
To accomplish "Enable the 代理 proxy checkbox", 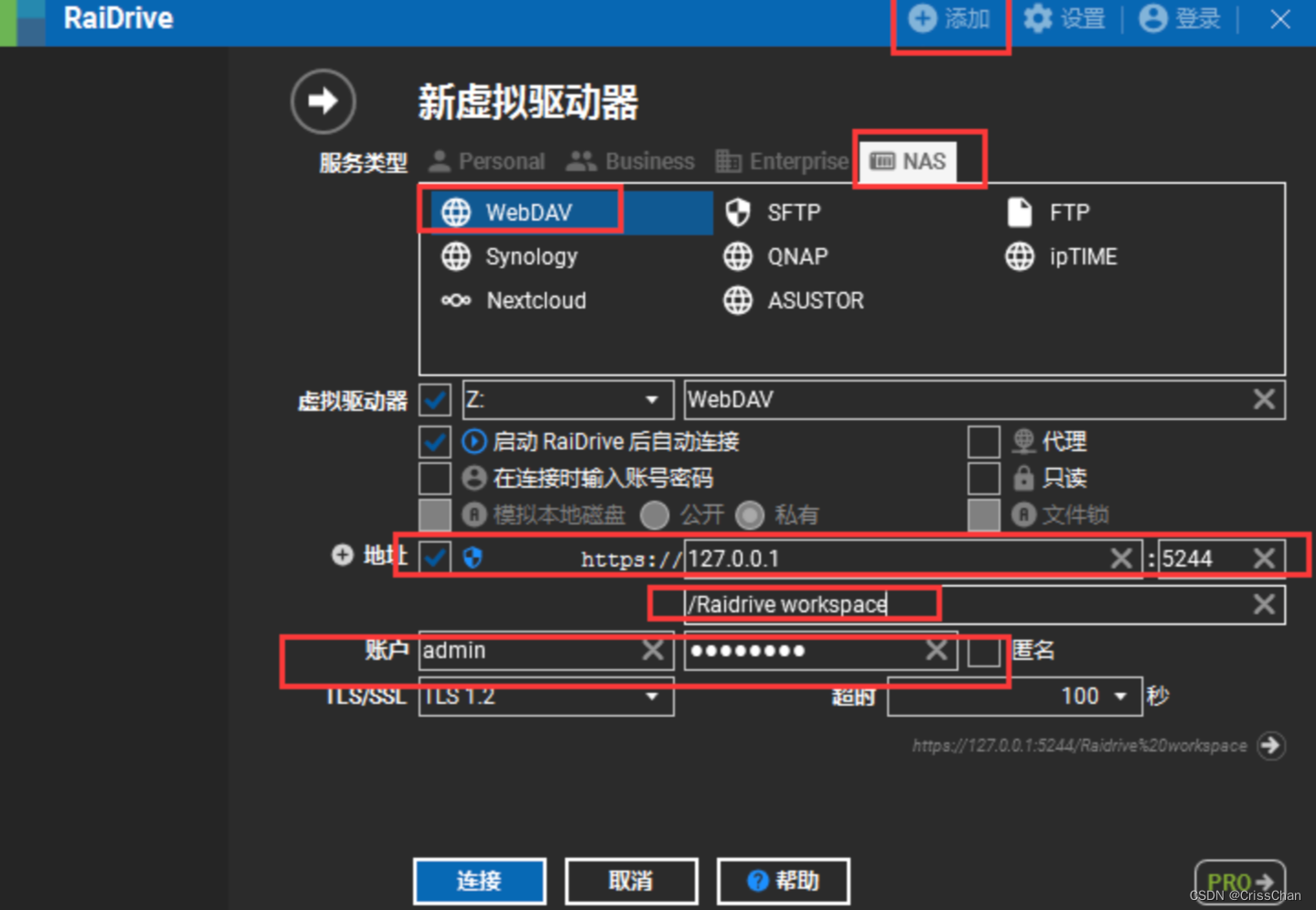I will point(984,442).
